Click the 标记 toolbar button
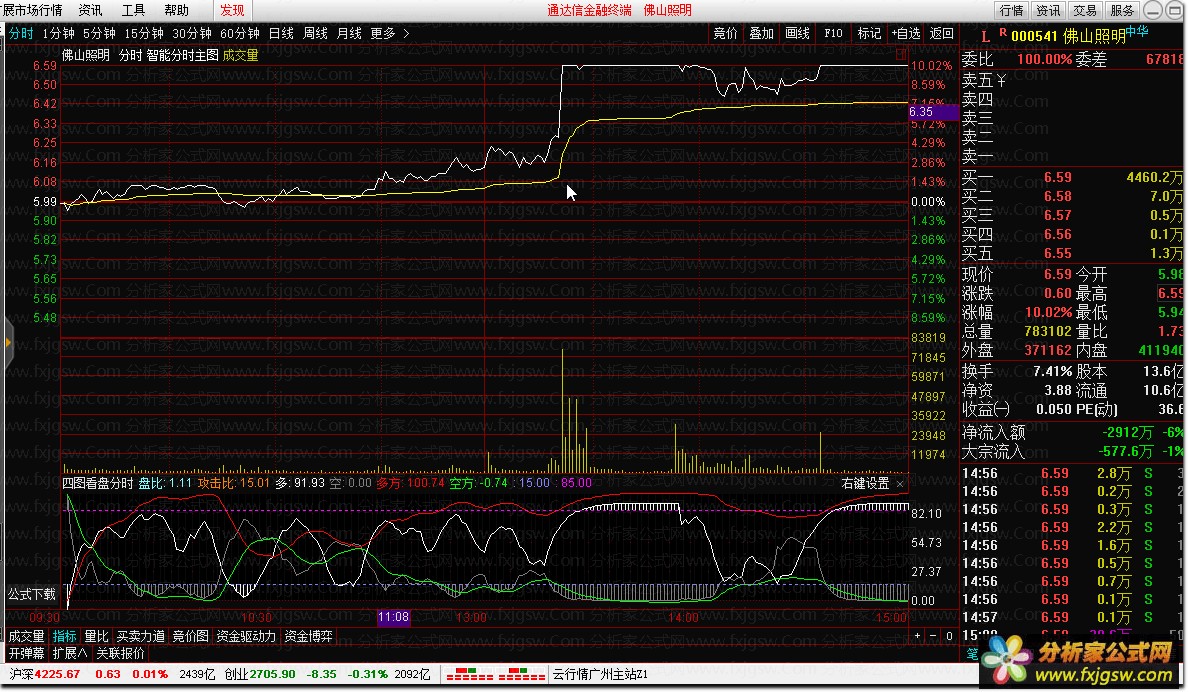The image size is (1189, 692). (x=869, y=33)
